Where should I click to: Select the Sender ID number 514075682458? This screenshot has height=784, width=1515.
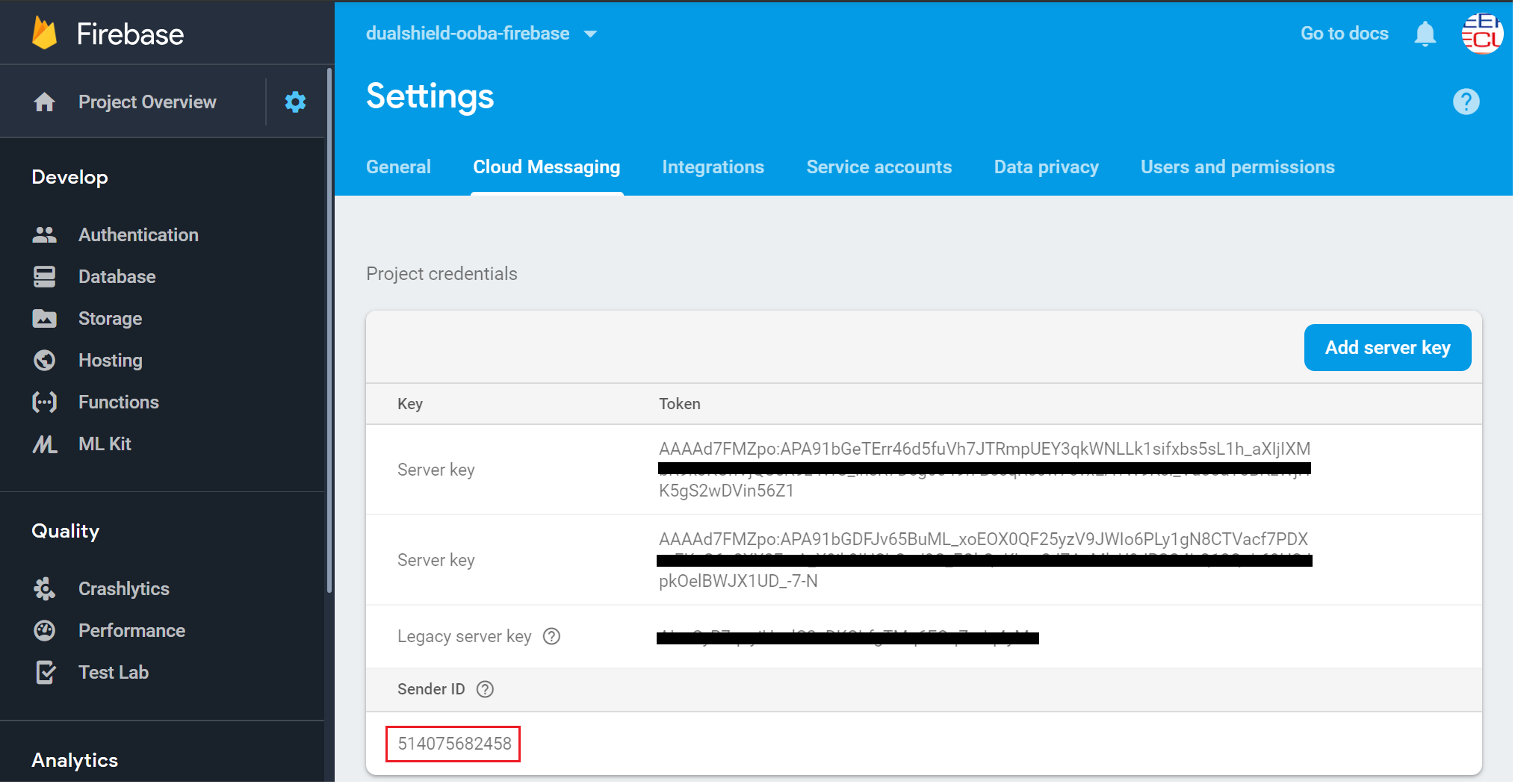pyautogui.click(x=454, y=744)
